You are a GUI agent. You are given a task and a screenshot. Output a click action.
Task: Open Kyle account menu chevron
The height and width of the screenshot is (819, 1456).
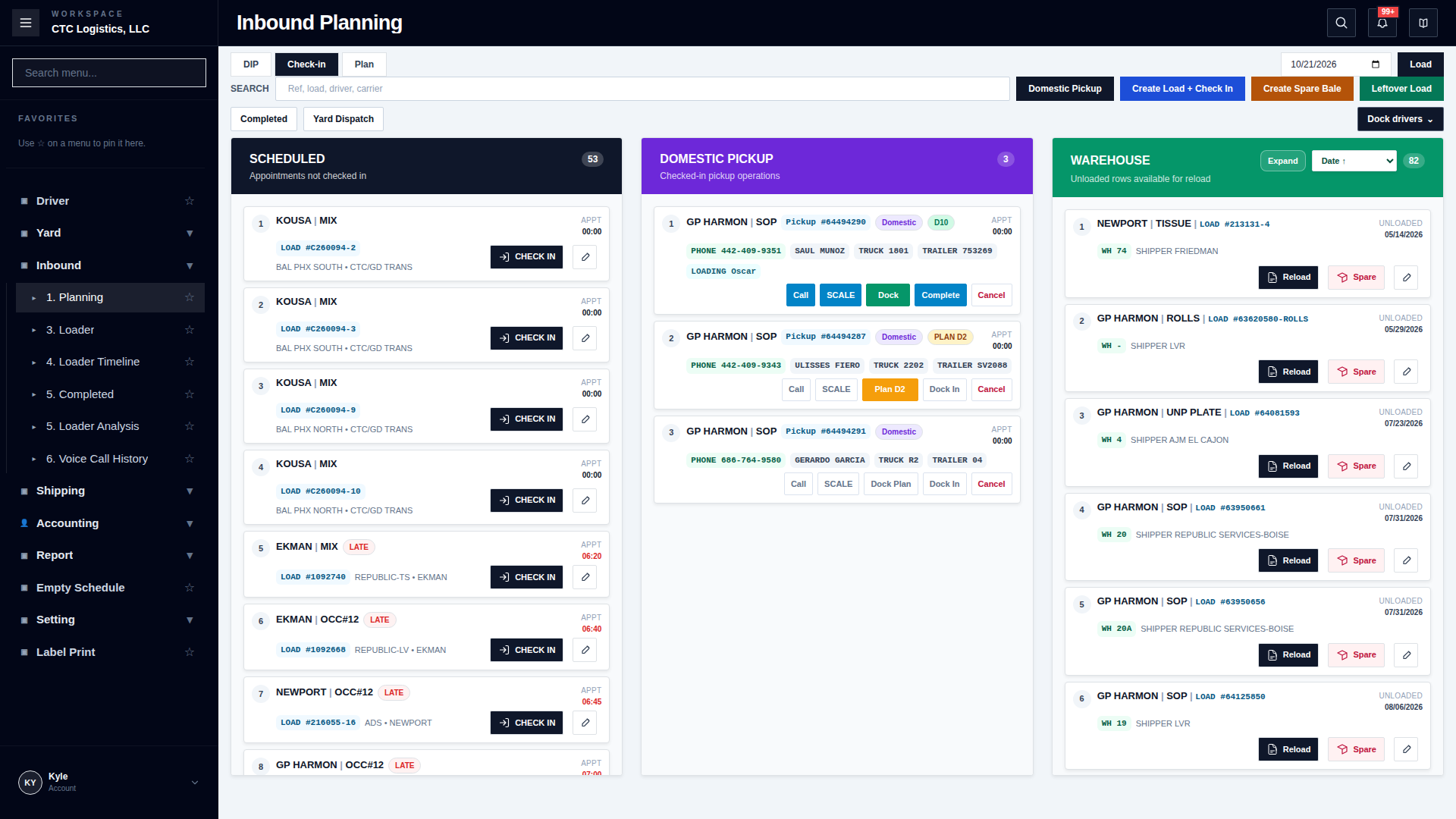(x=195, y=783)
